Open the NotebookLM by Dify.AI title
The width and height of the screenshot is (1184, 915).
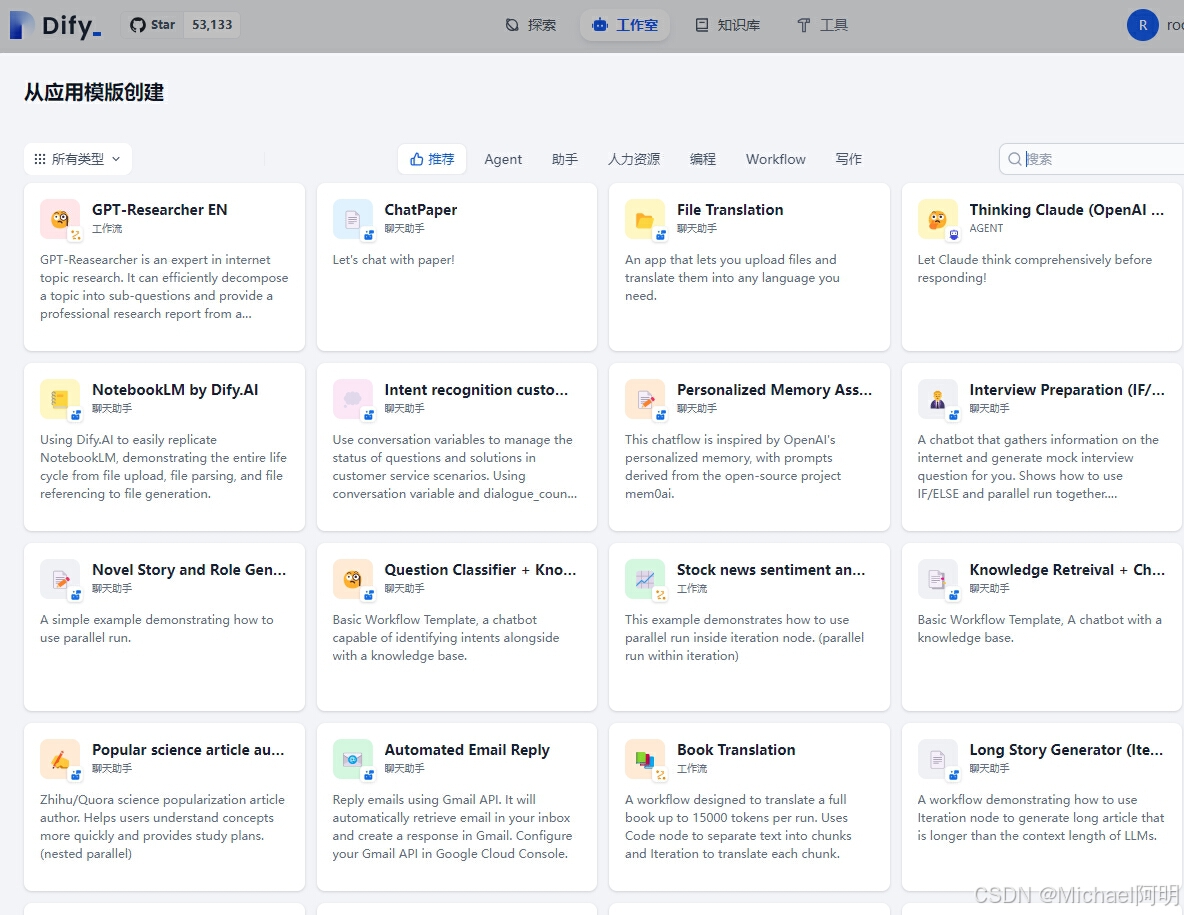coord(175,390)
